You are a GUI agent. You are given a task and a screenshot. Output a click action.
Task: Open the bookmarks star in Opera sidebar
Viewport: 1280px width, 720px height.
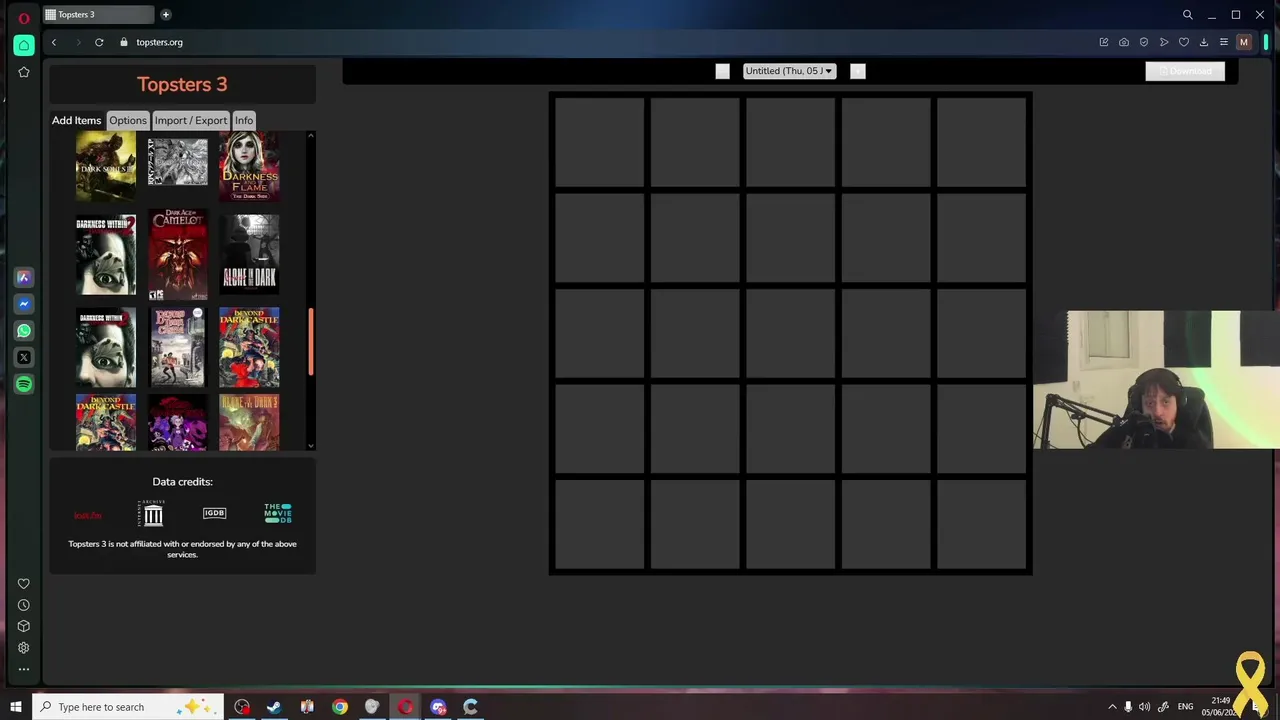click(24, 72)
